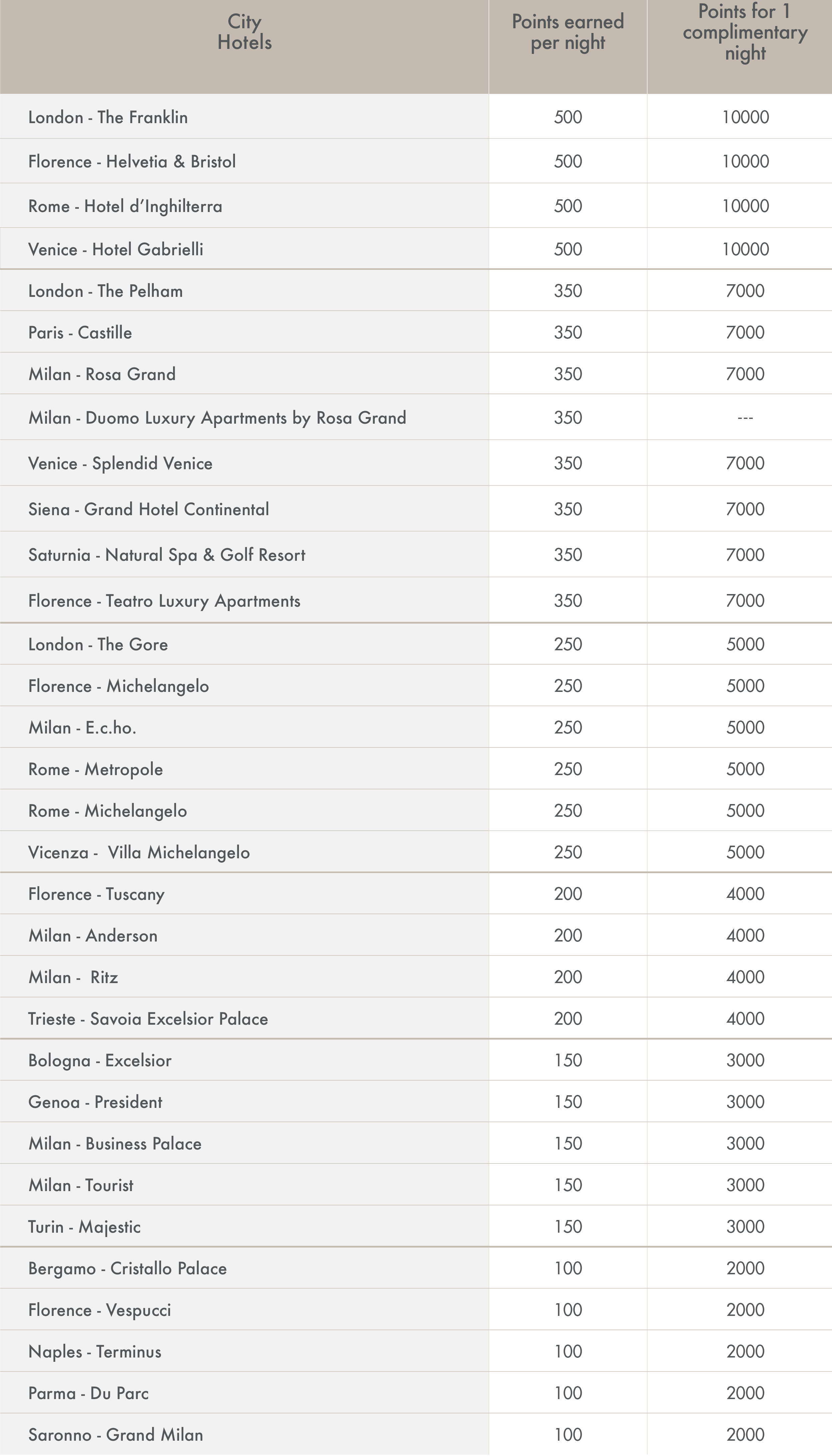The width and height of the screenshot is (832, 1456).
Task: Click the City Hotels column header
Action: point(245,32)
